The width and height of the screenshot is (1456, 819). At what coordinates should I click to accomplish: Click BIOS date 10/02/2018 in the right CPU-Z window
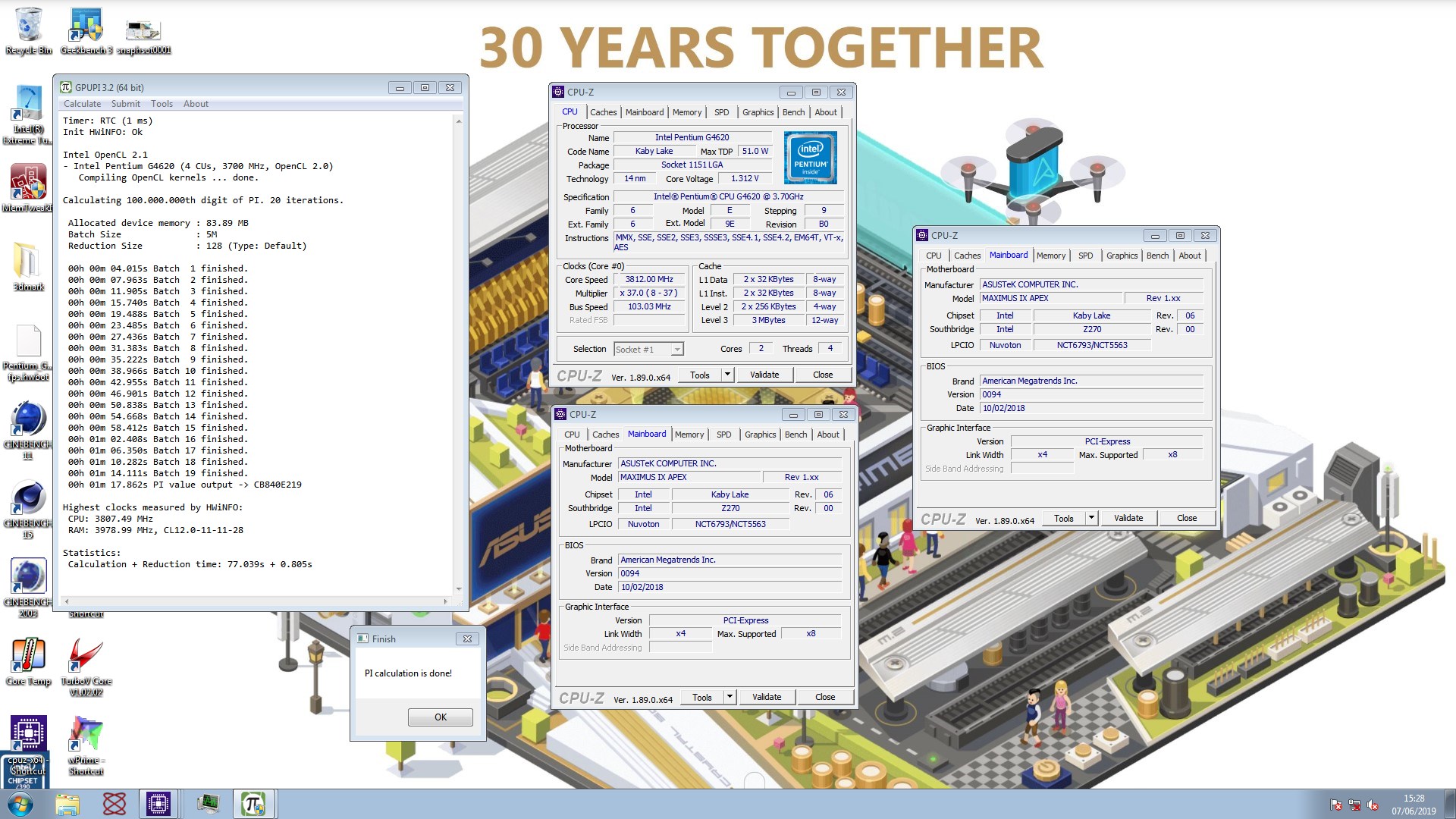pos(1091,408)
